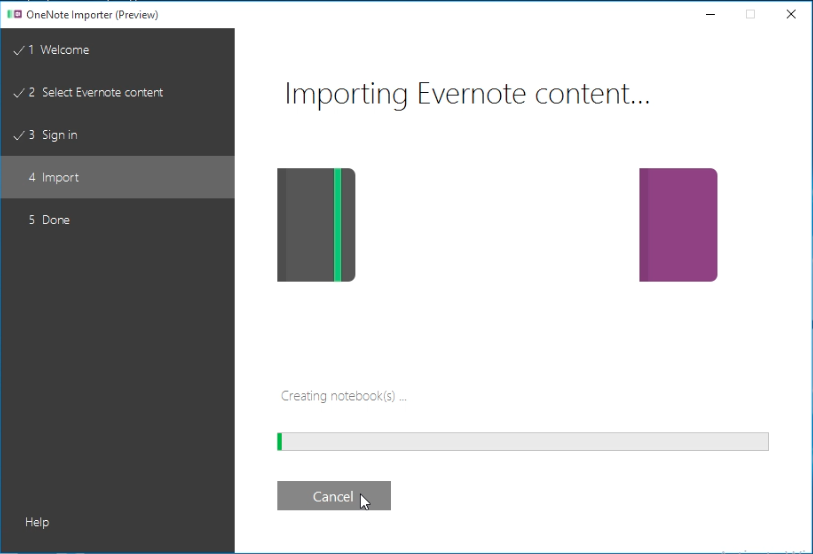Screen dimensions: 813x554
Task: Click the checkmark beside Welcome step
Action: pos(19,50)
